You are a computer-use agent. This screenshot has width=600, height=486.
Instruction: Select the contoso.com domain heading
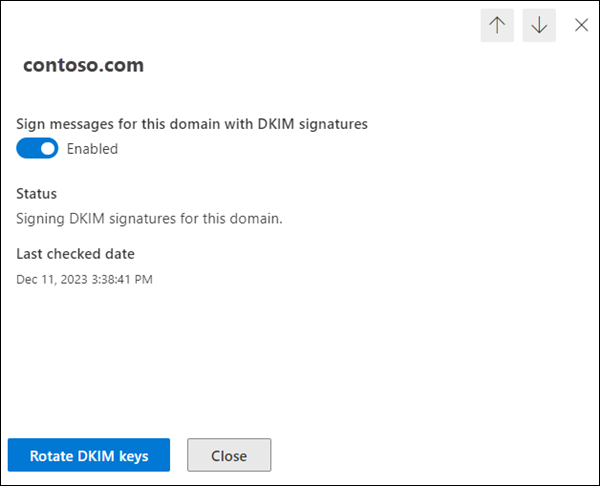pos(84,66)
